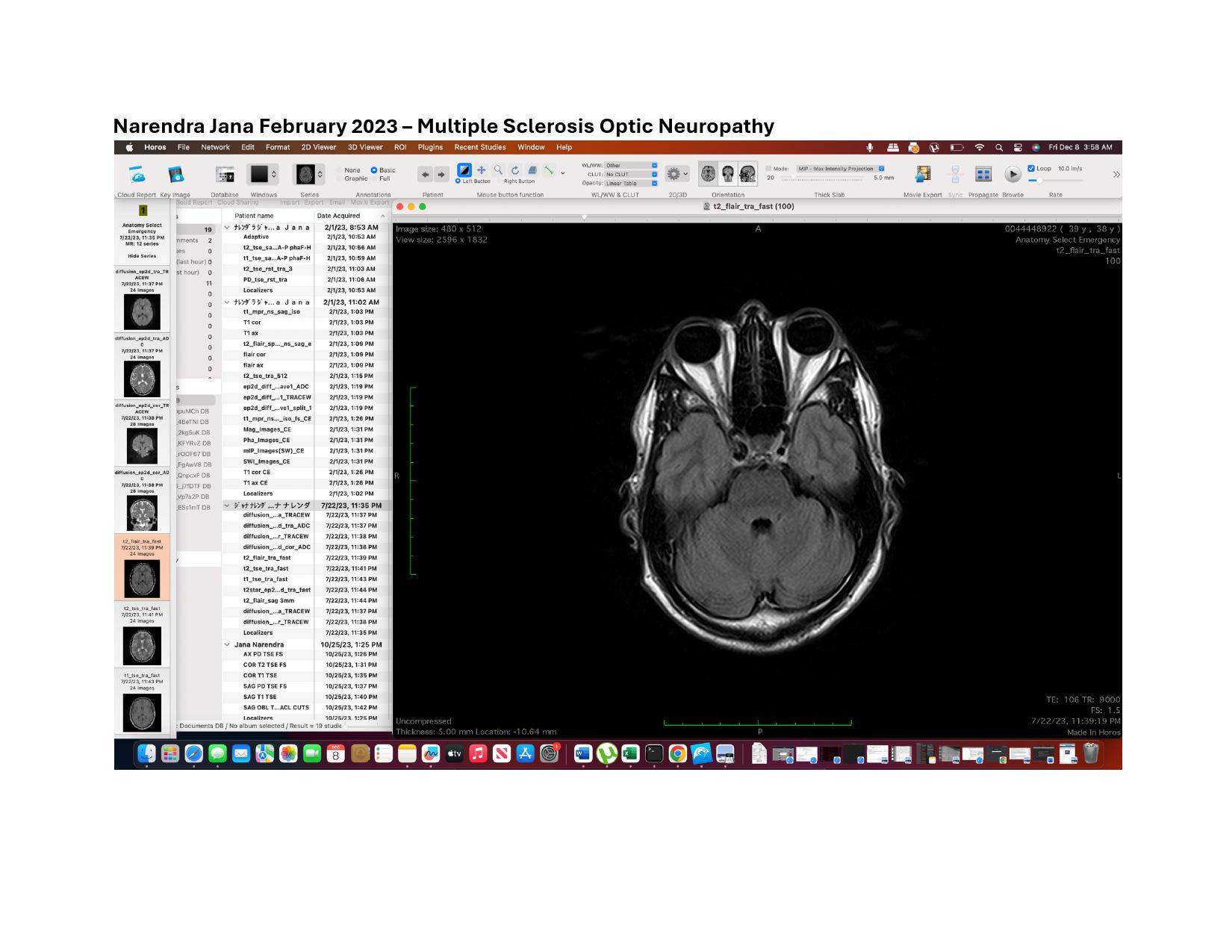Click the Propagate settings icon
The width and height of the screenshot is (1232, 952).
pyautogui.click(x=983, y=174)
